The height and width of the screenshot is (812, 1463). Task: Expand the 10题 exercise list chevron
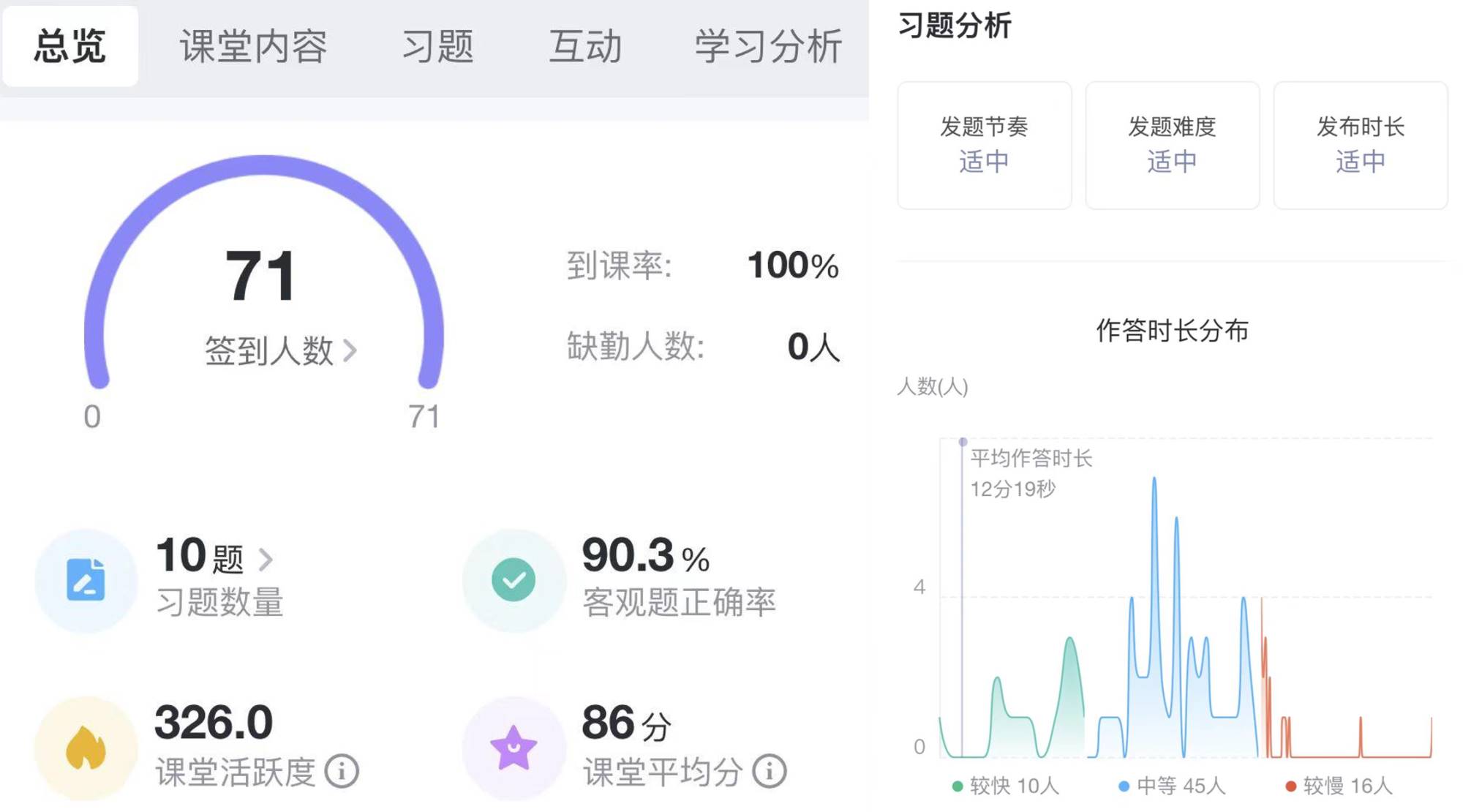pos(266,560)
